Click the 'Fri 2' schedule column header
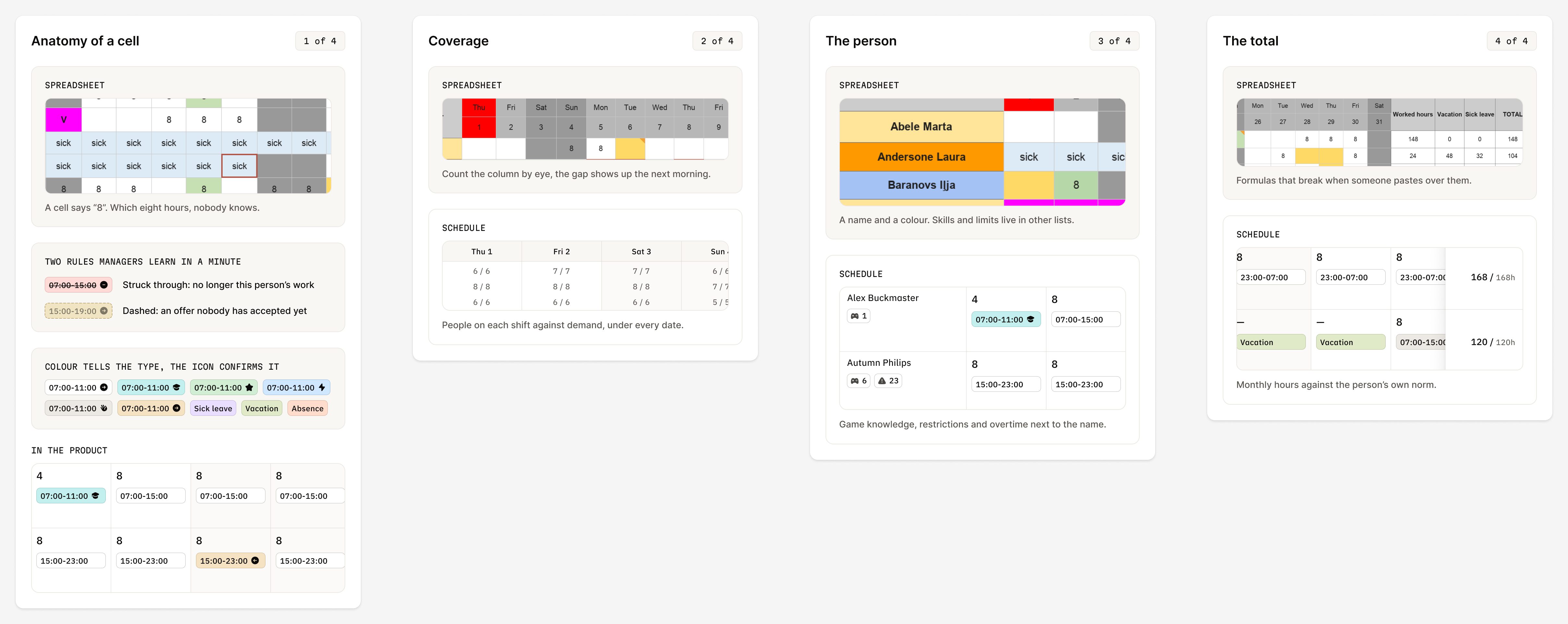 tap(561, 251)
